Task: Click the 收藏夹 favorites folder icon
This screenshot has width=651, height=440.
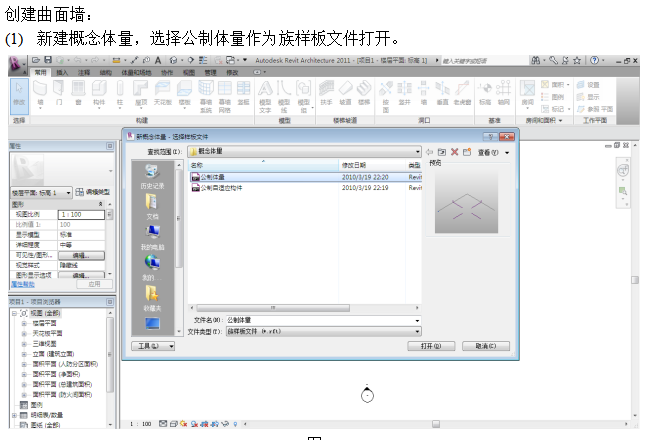Action: coord(152,293)
